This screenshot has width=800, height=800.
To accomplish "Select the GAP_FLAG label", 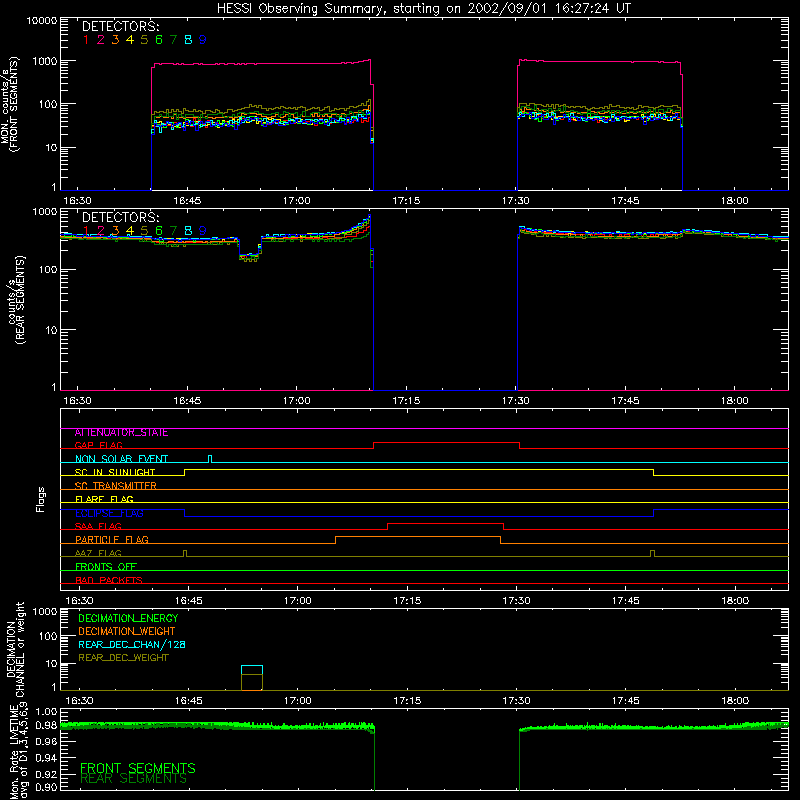I will tap(98, 445).
